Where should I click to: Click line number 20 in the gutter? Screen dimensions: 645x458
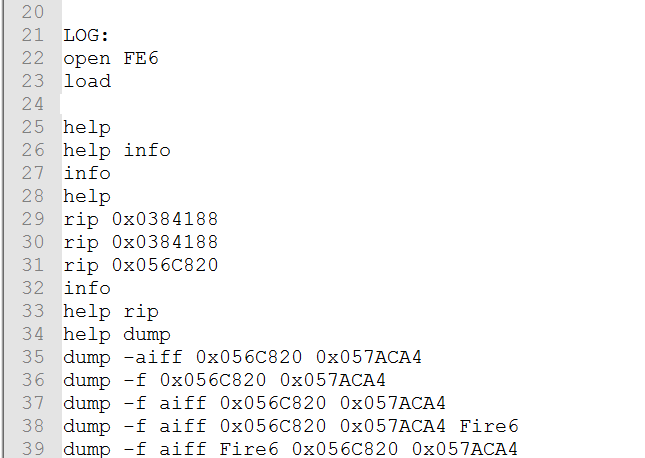click(32, 12)
